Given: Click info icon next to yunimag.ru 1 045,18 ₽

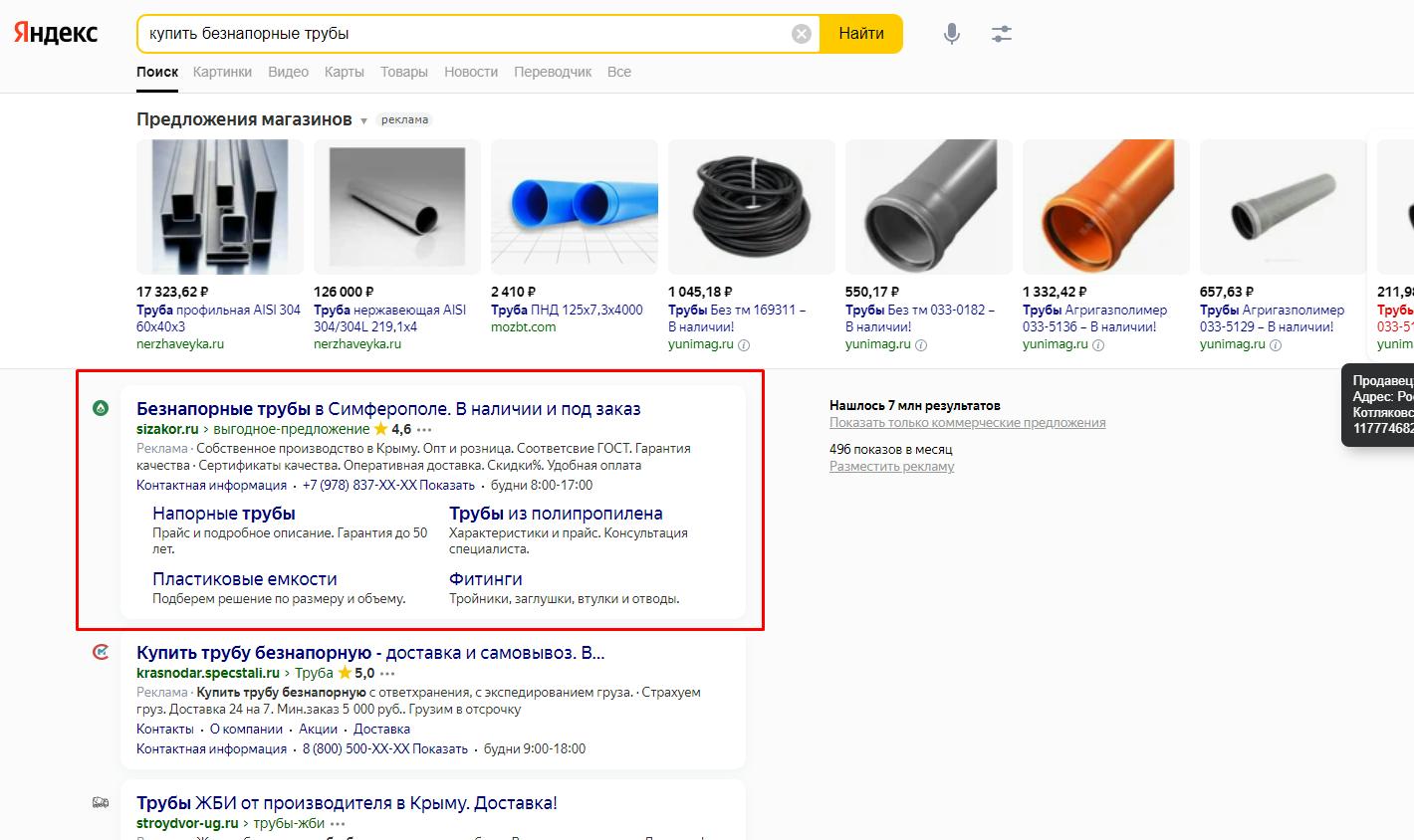Looking at the screenshot, I should 744,345.
